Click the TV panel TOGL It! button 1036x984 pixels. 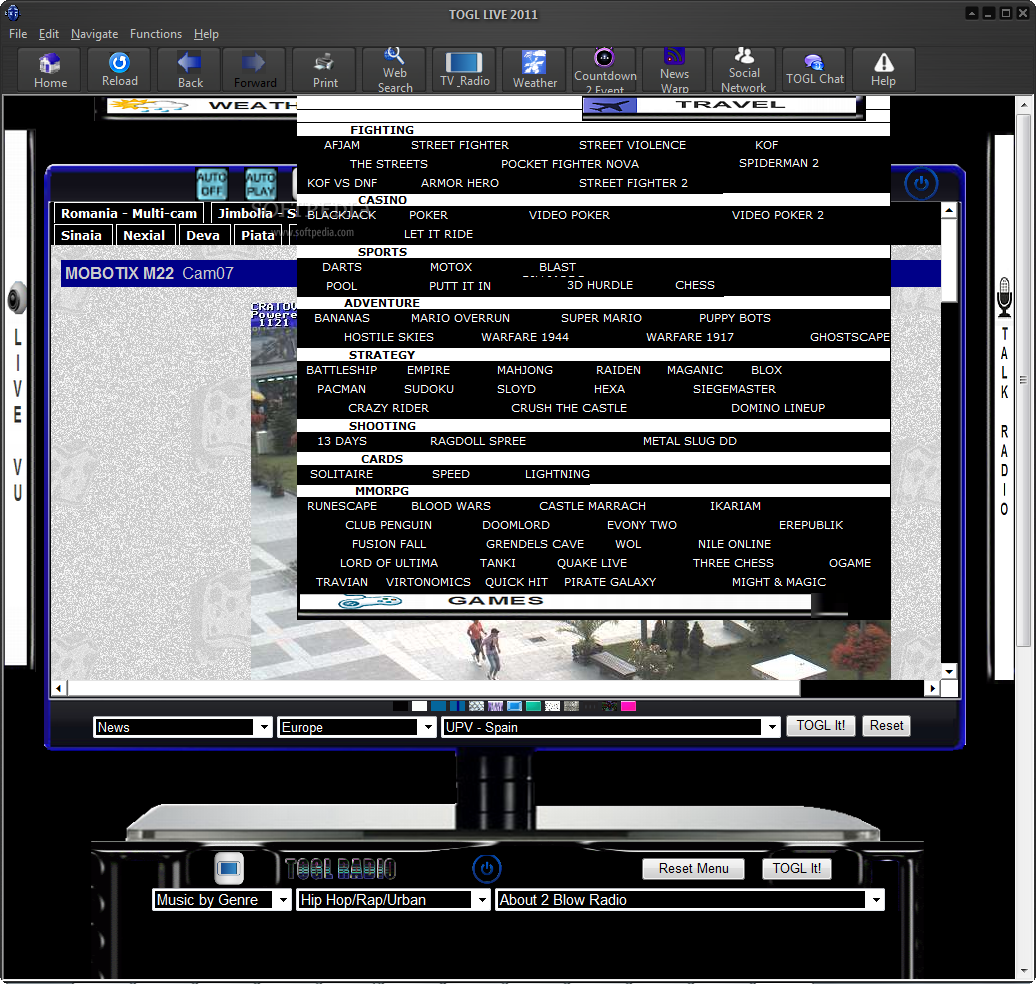pos(821,726)
